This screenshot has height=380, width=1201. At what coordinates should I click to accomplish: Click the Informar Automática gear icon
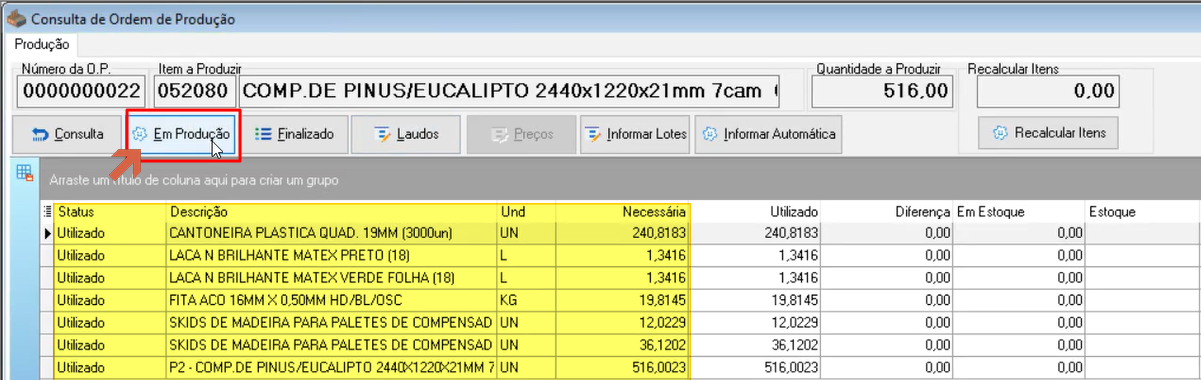(x=711, y=134)
